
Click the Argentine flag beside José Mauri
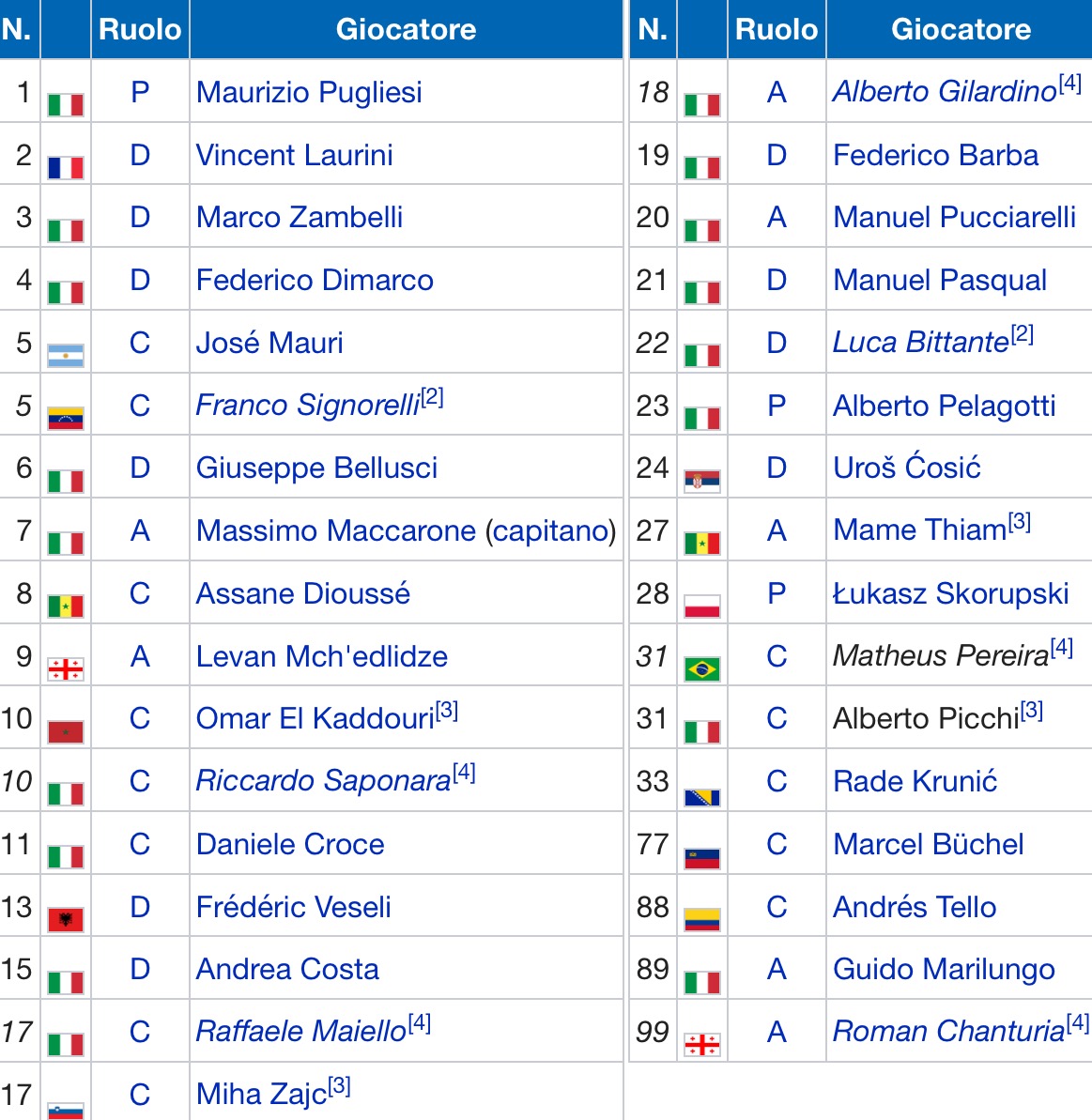66,356
